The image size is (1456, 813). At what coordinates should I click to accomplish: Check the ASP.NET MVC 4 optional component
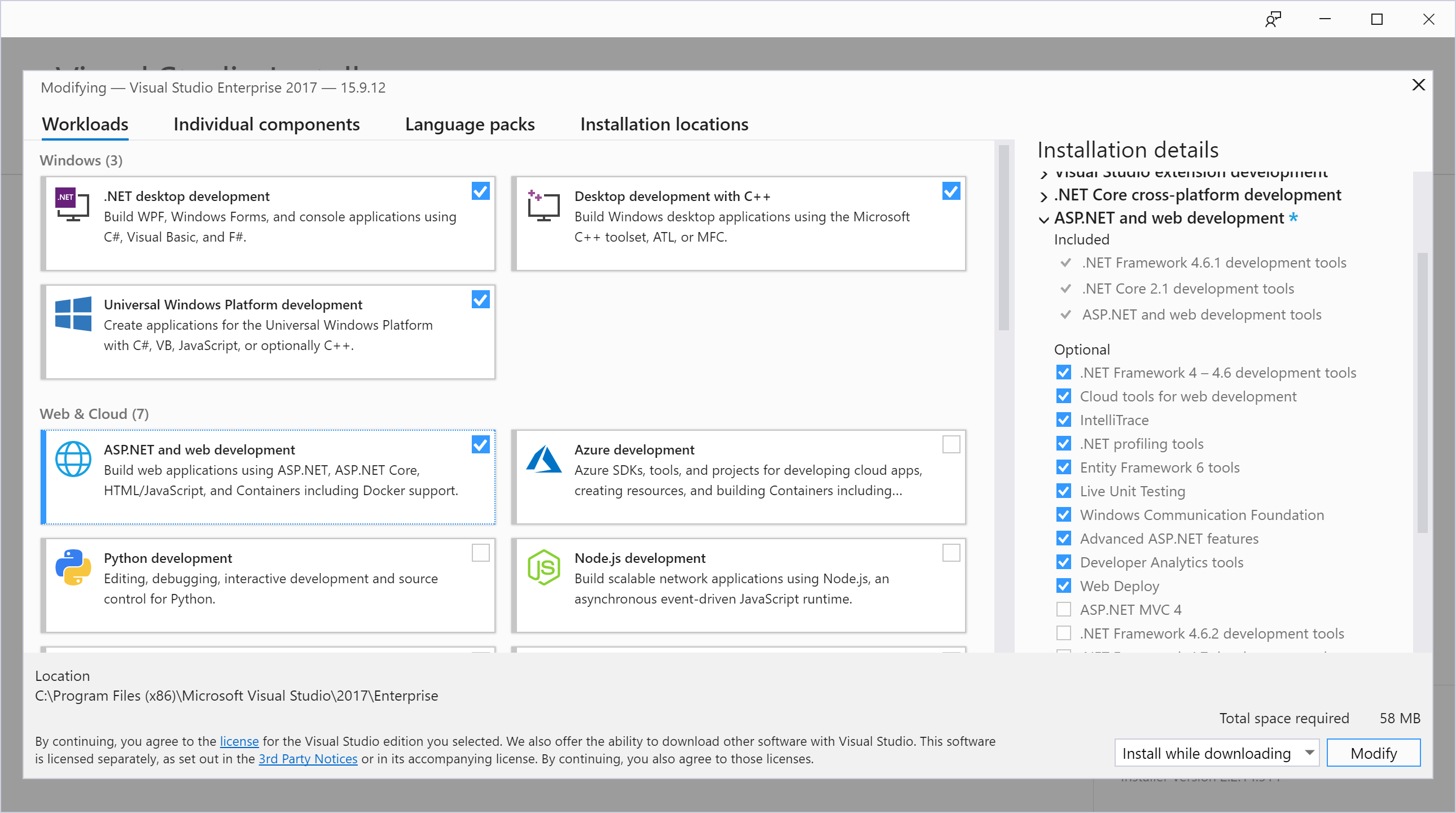(1063, 609)
